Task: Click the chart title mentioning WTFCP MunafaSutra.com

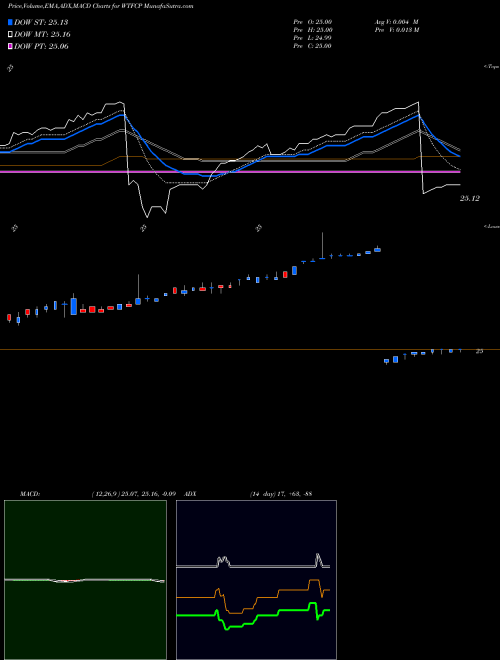Action: 101,7
